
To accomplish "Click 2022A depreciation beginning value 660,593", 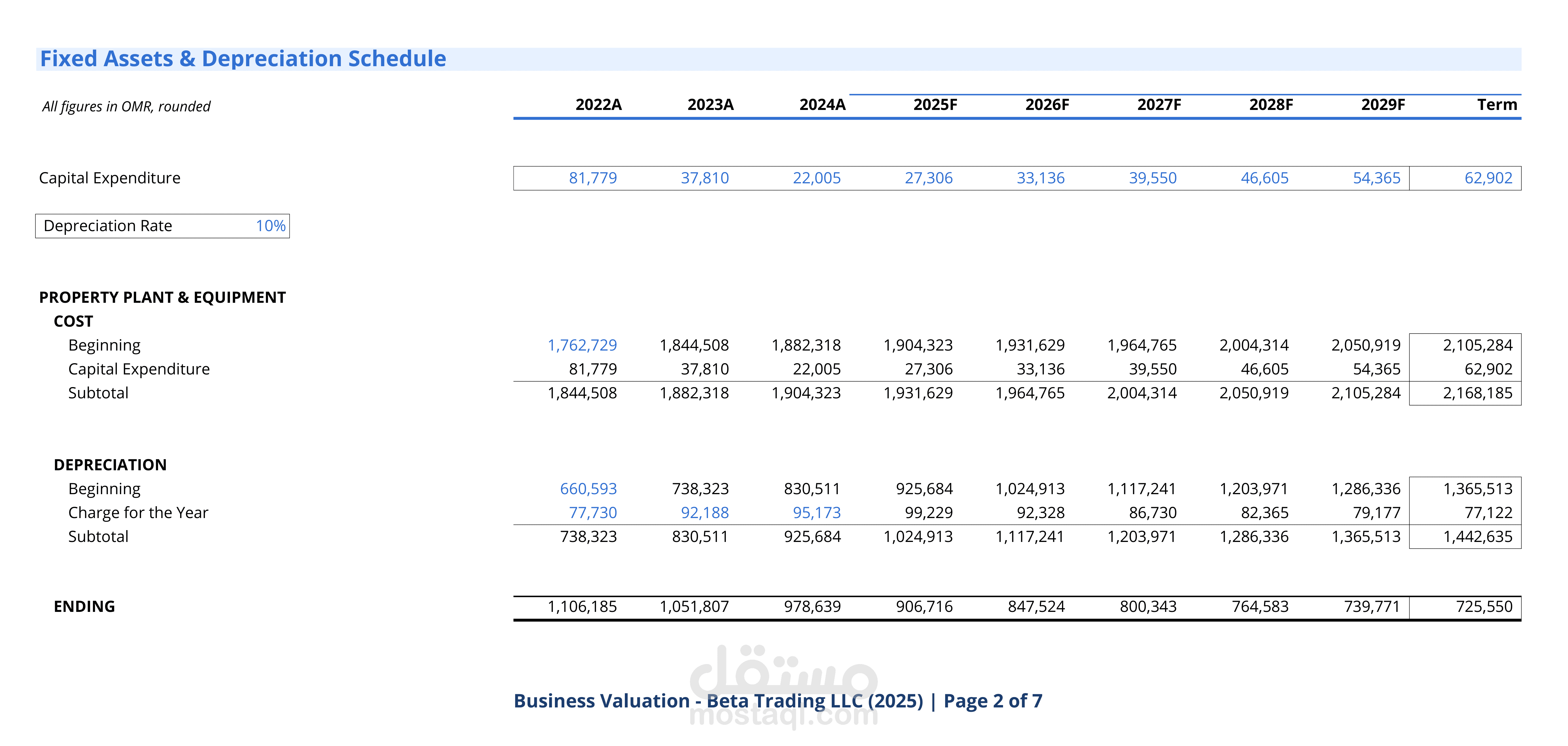I will [588, 489].
